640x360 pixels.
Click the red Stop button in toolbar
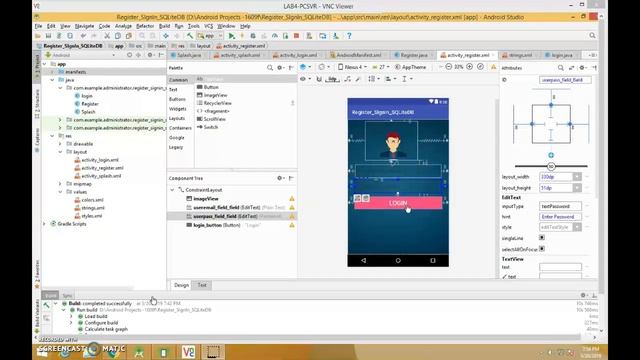pyautogui.click(x=297, y=36)
